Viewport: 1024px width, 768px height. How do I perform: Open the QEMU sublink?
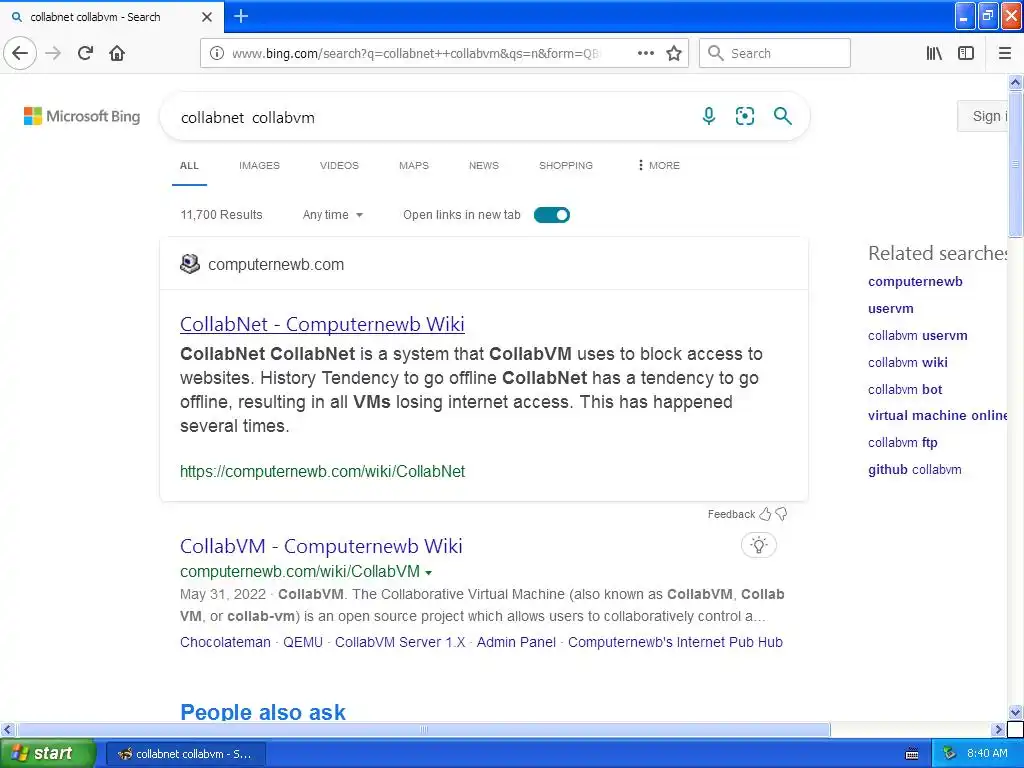pos(302,642)
